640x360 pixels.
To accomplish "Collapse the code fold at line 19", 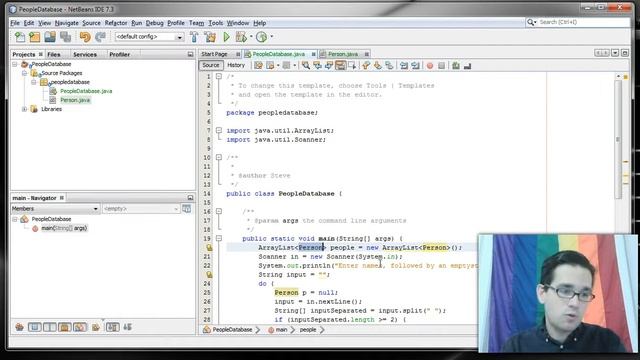I will pyautogui.click(x=219, y=238).
